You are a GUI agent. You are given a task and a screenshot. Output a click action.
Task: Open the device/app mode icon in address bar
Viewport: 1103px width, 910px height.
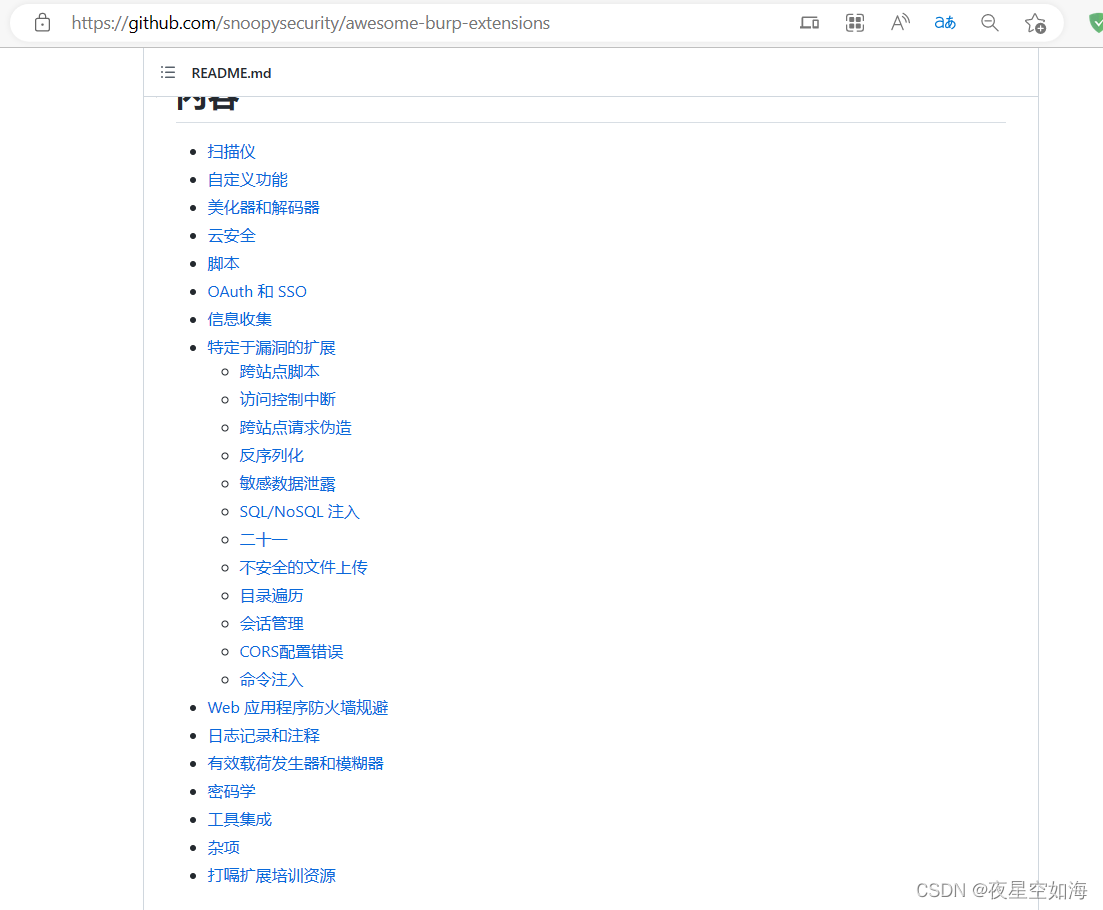pyautogui.click(x=809, y=23)
